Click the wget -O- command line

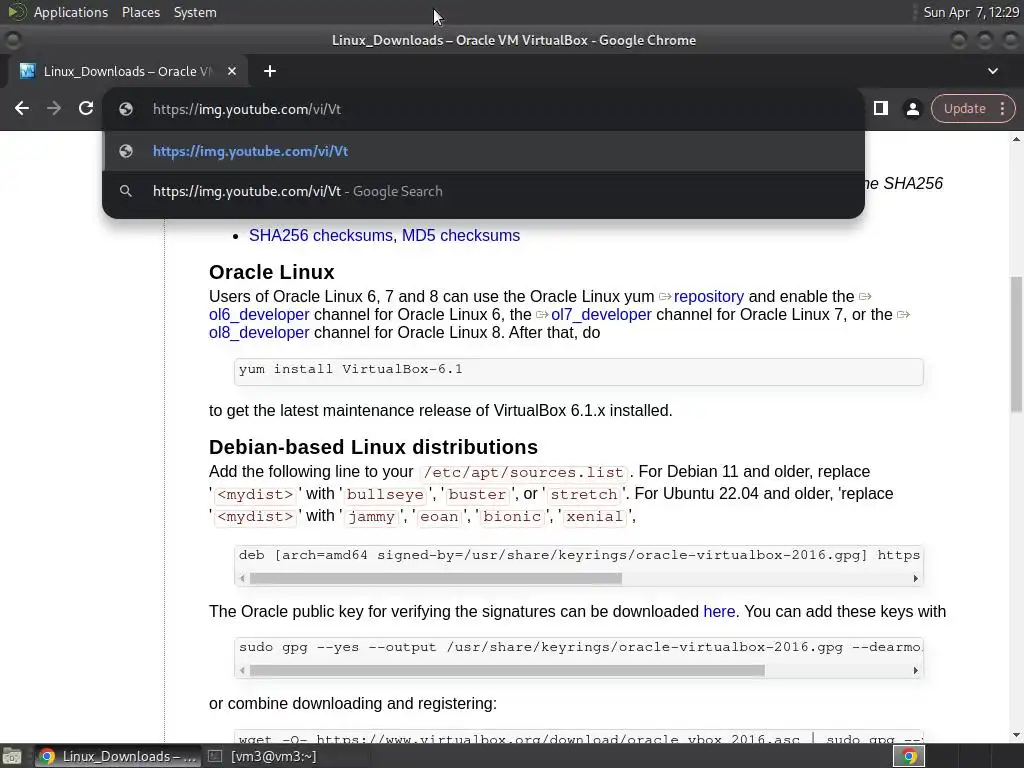tap(579, 739)
